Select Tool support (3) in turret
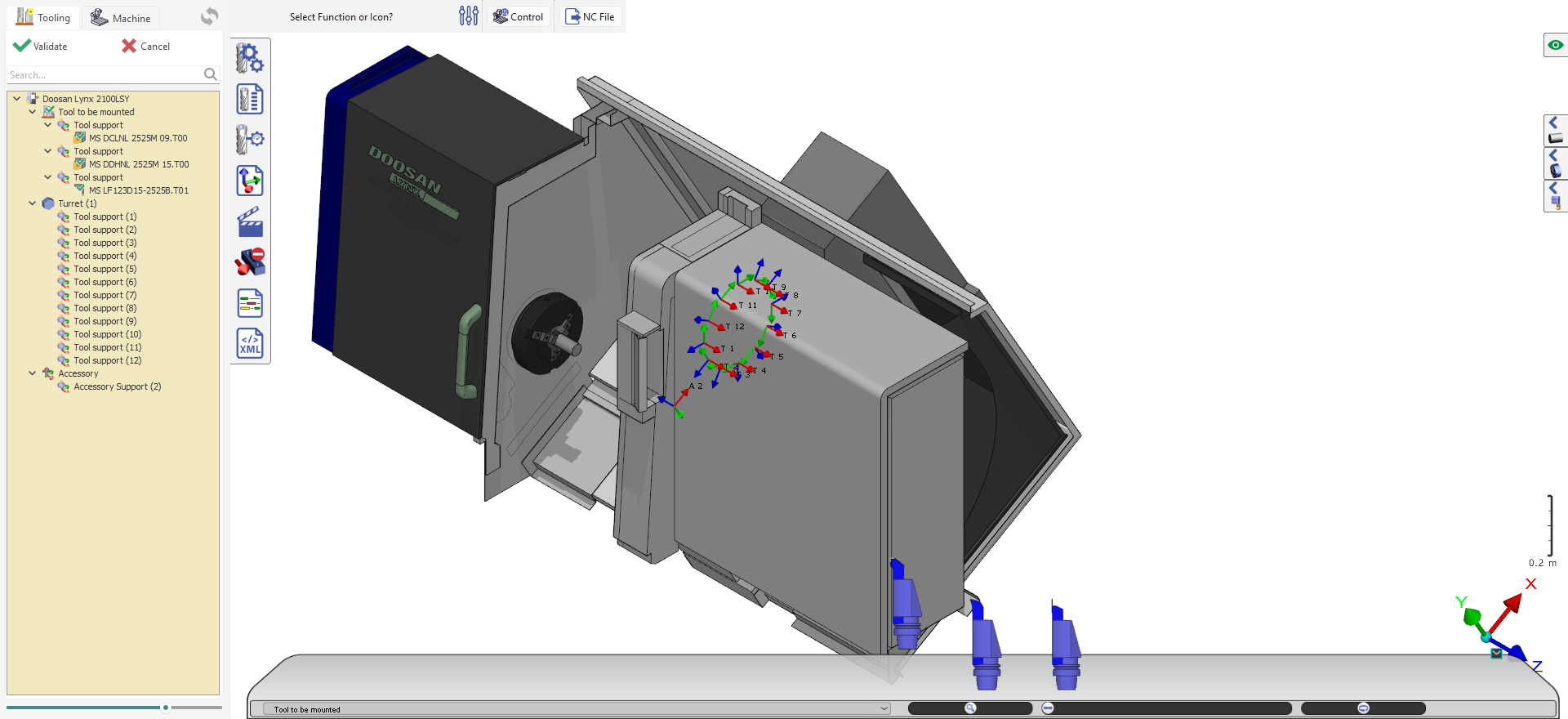This screenshot has height=719, width=1568. coord(105,243)
